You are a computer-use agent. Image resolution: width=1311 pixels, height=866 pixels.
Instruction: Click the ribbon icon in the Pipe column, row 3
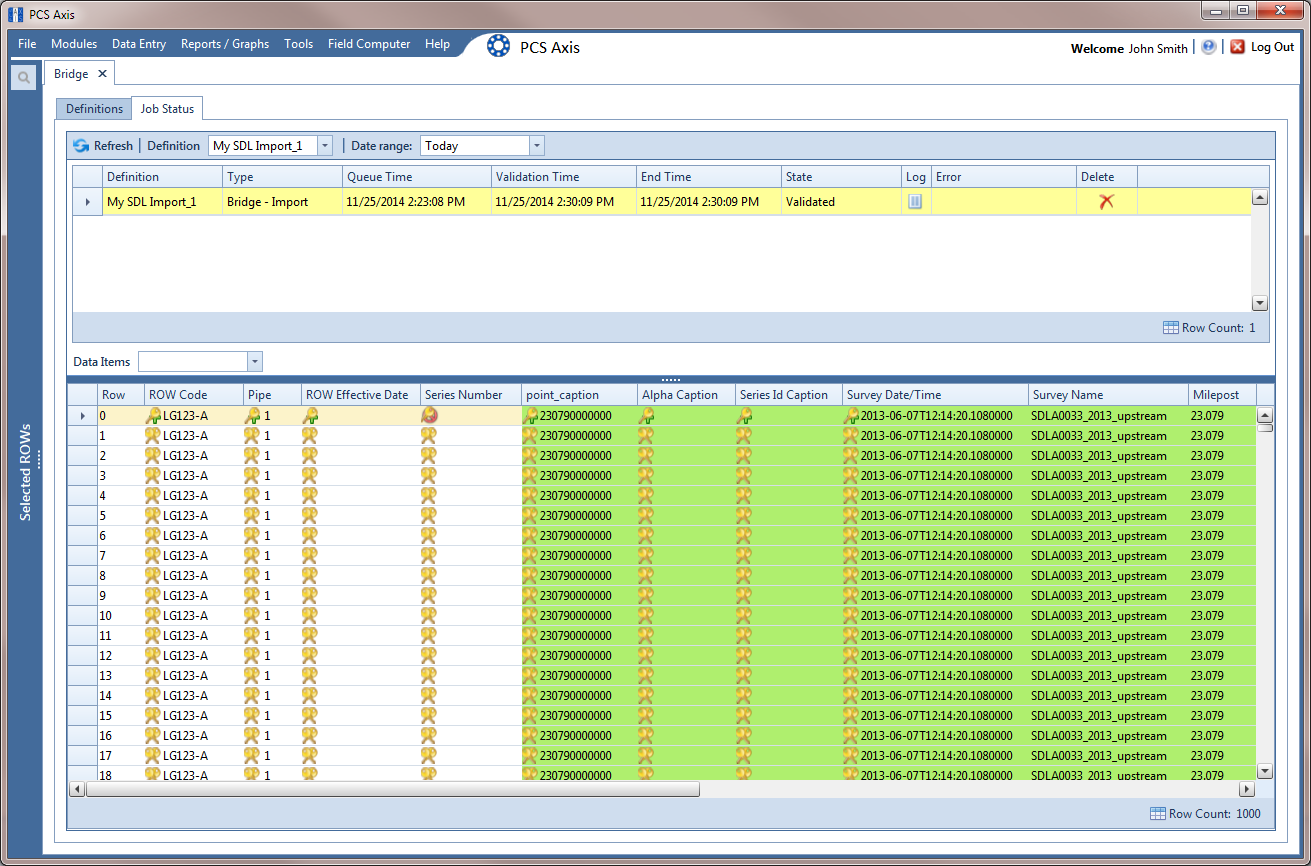click(x=253, y=476)
